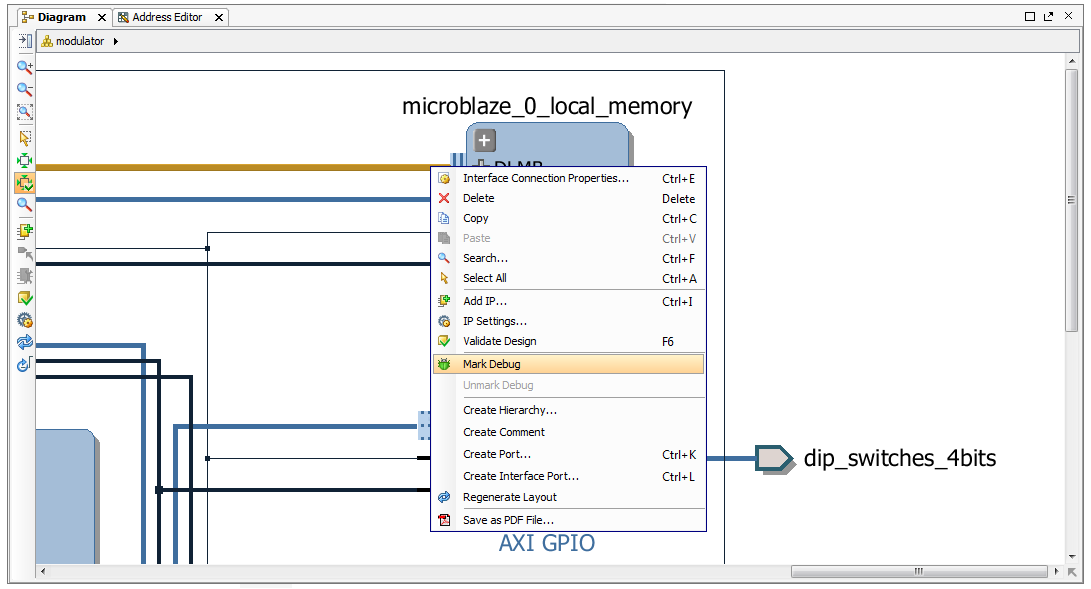
Task: Click the bottom refresh optimize routing icon
Action: click(24, 364)
